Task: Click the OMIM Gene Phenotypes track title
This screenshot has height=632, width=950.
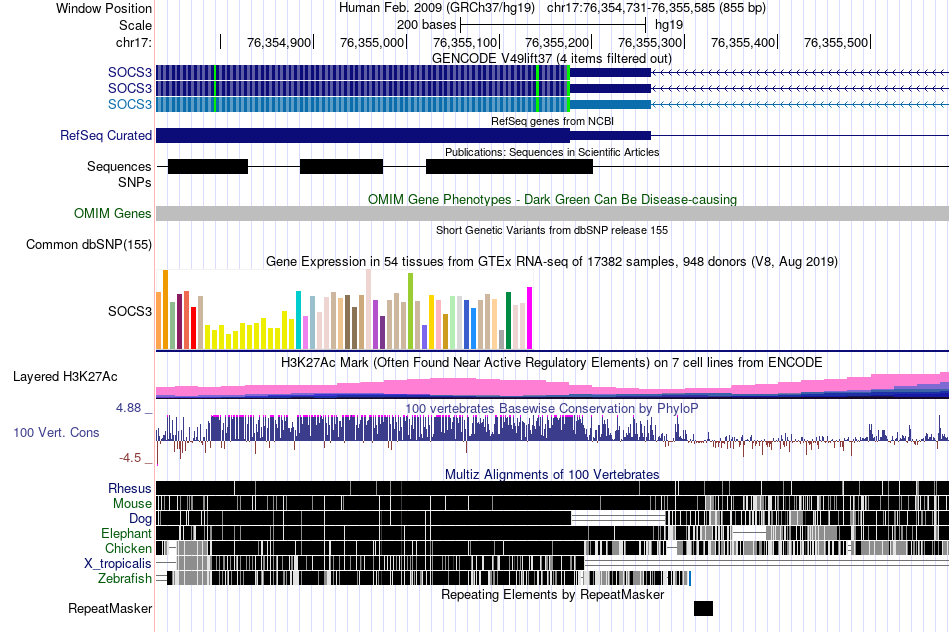Action: (x=553, y=199)
